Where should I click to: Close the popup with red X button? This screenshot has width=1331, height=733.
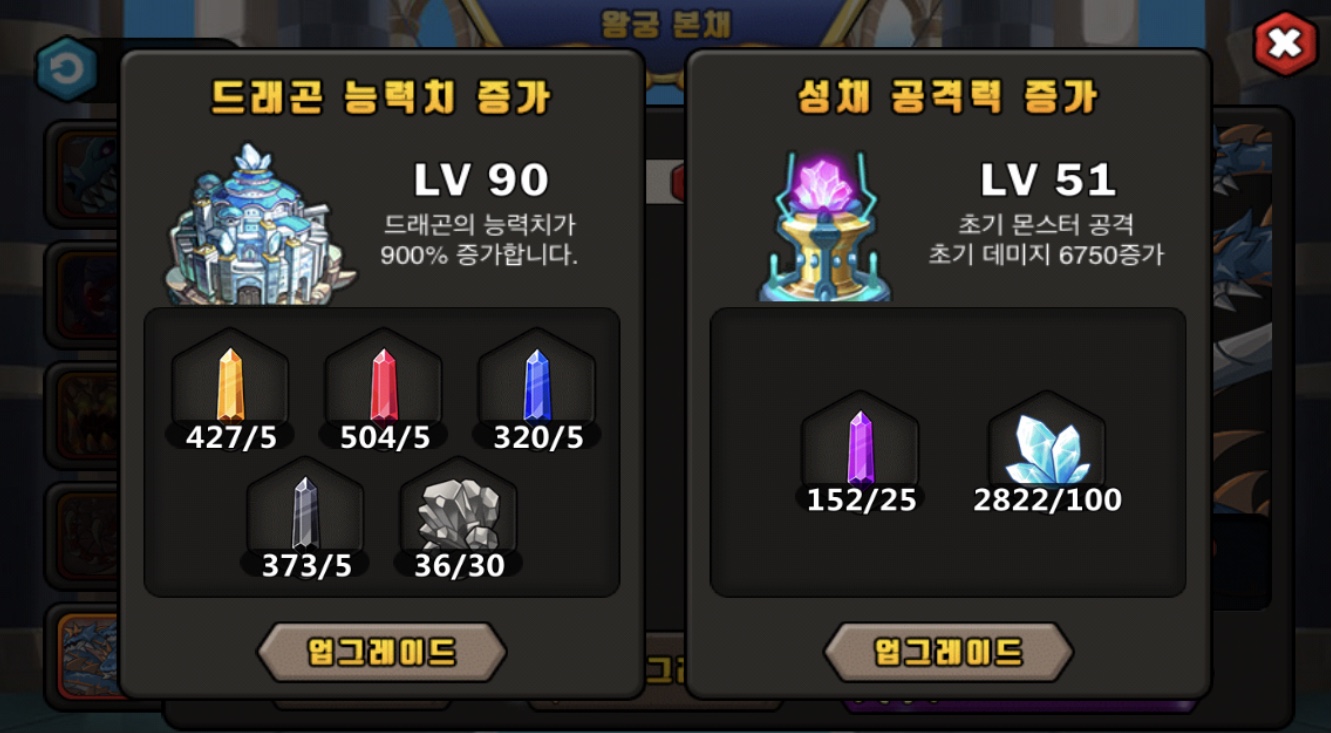point(1285,44)
